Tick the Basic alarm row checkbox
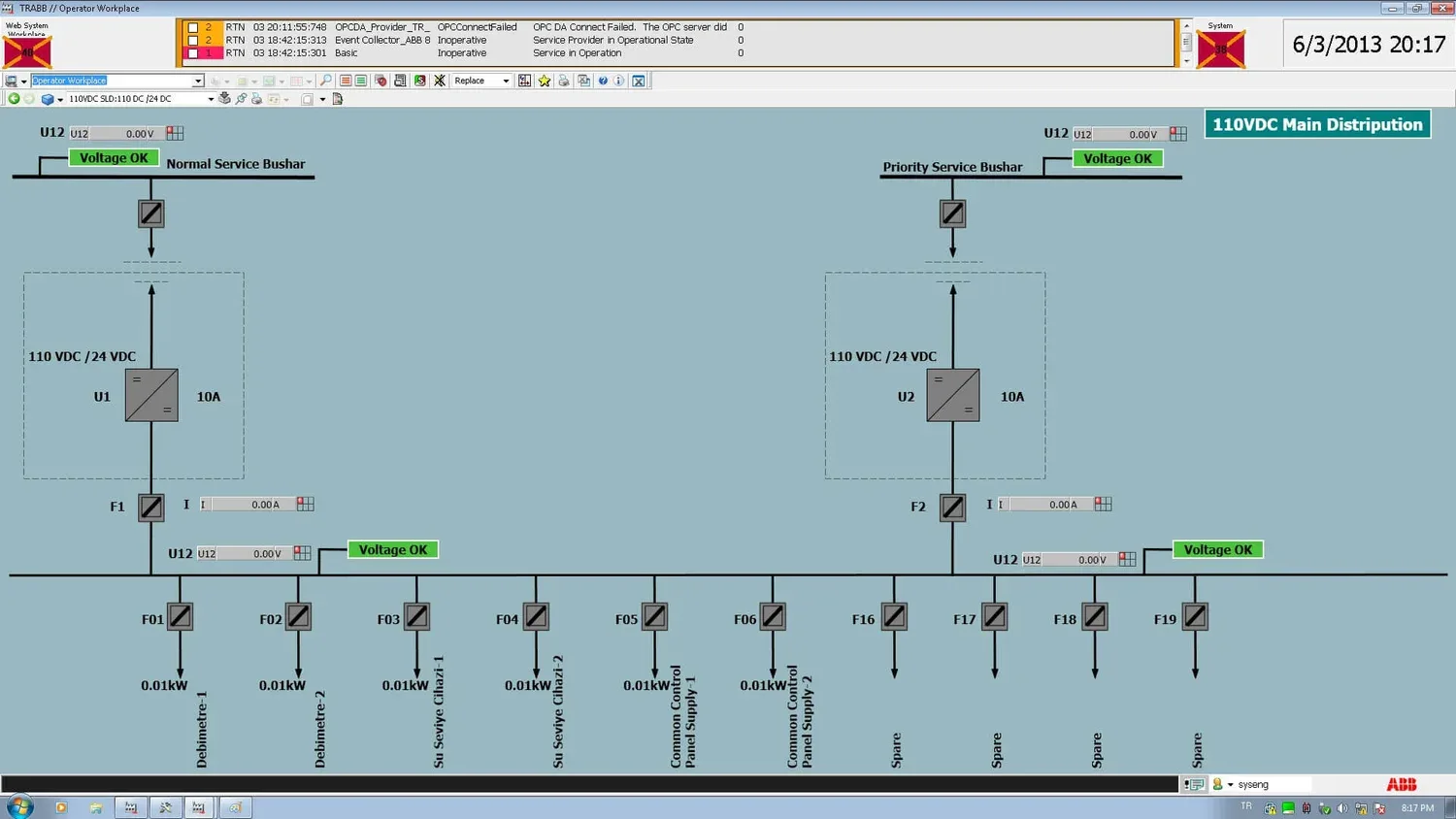This screenshot has width=1456, height=819. point(192,53)
